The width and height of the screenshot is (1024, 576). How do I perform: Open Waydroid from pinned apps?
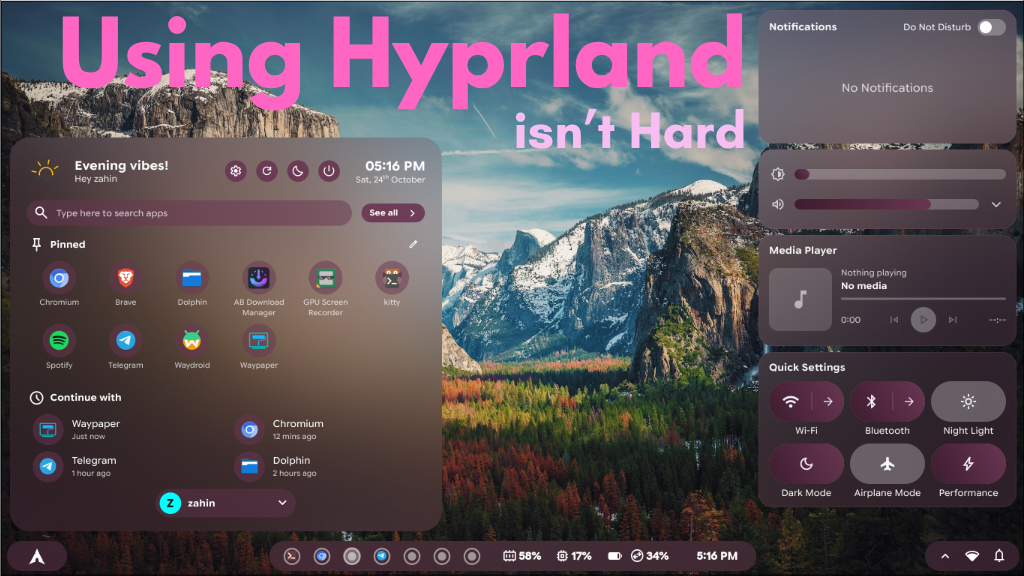tap(192, 340)
